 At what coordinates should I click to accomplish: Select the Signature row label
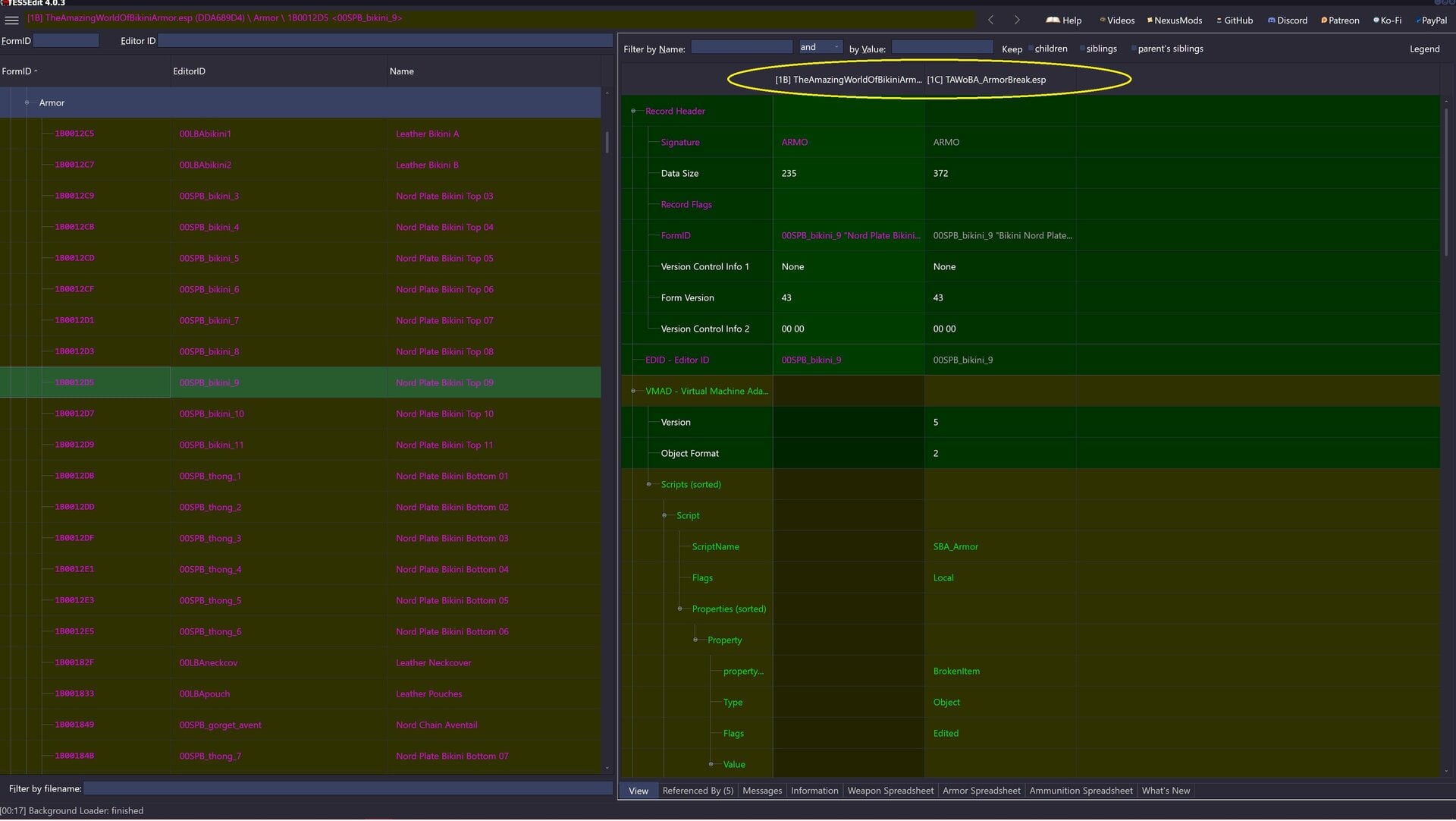tap(680, 143)
